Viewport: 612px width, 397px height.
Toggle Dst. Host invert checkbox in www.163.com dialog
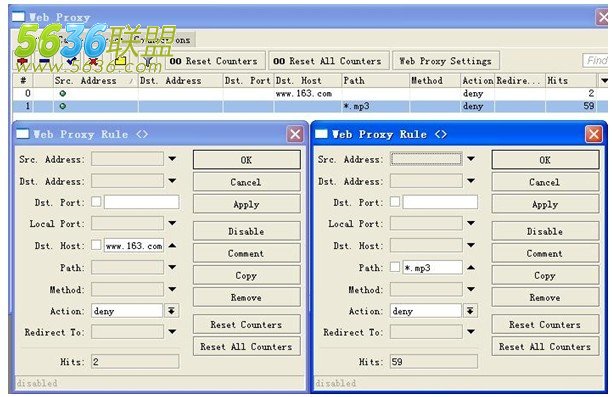[96, 245]
